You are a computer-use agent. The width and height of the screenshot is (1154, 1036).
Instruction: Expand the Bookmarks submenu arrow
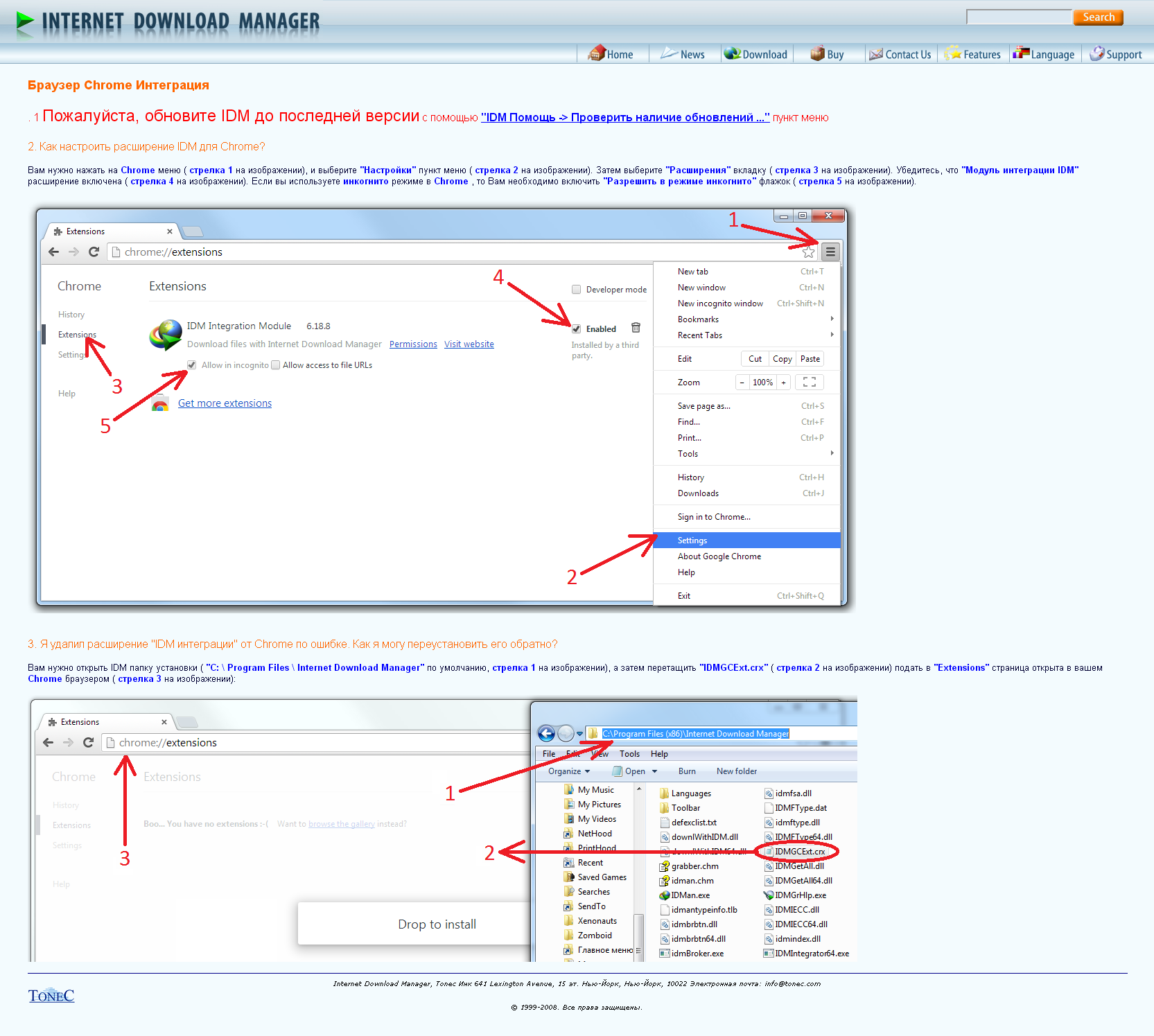[831, 319]
